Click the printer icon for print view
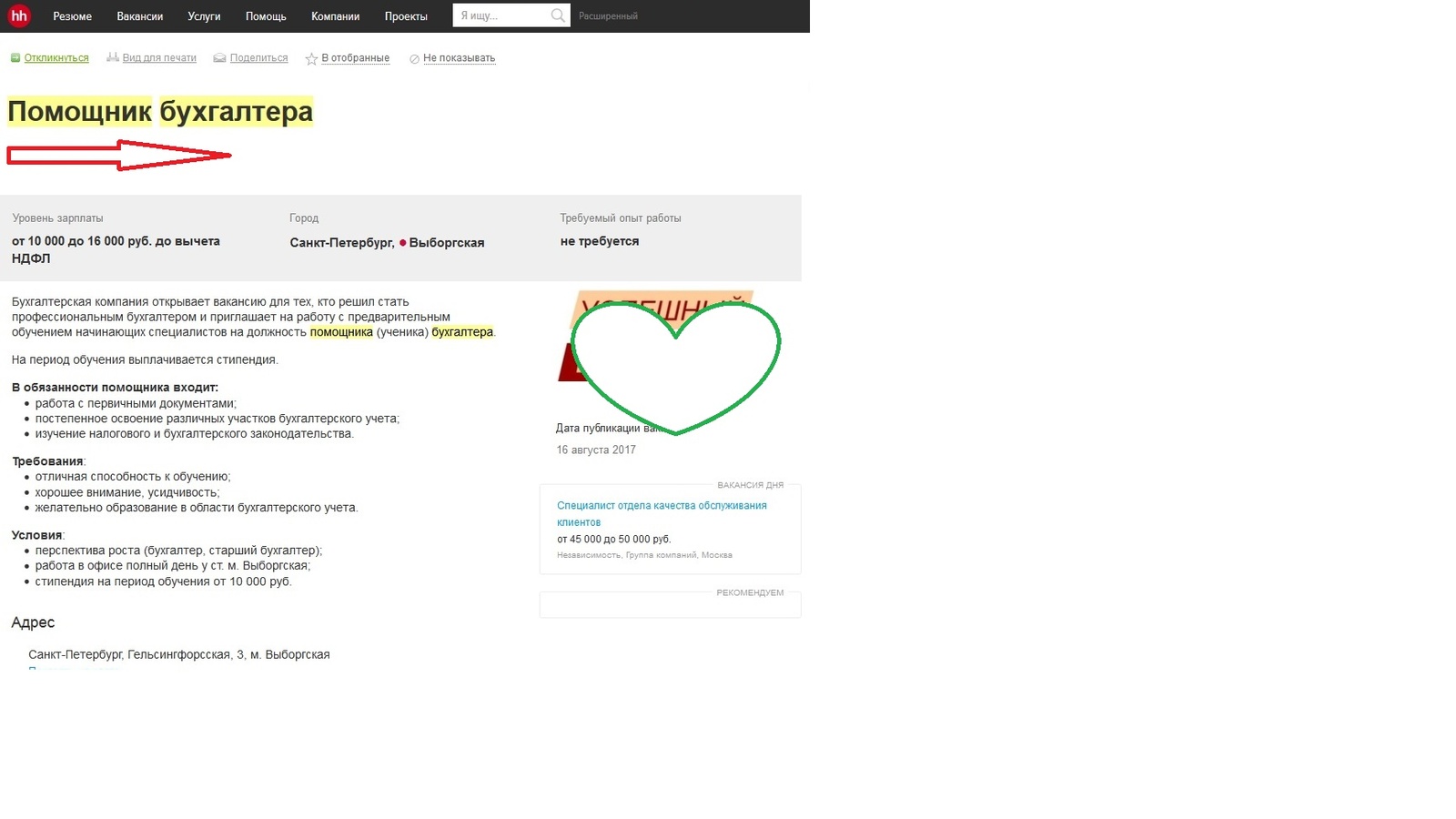1456x819 pixels. click(113, 57)
